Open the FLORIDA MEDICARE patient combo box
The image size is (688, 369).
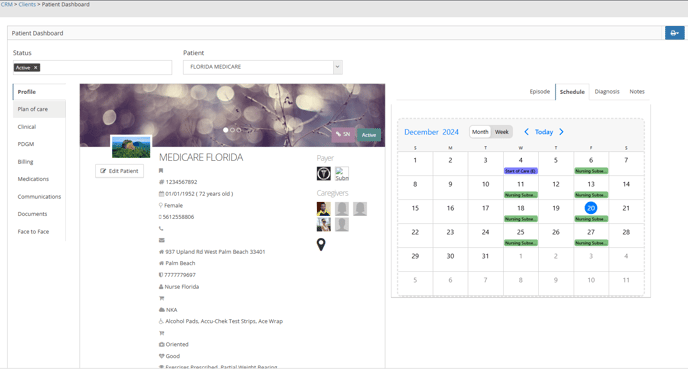click(262, 67)
